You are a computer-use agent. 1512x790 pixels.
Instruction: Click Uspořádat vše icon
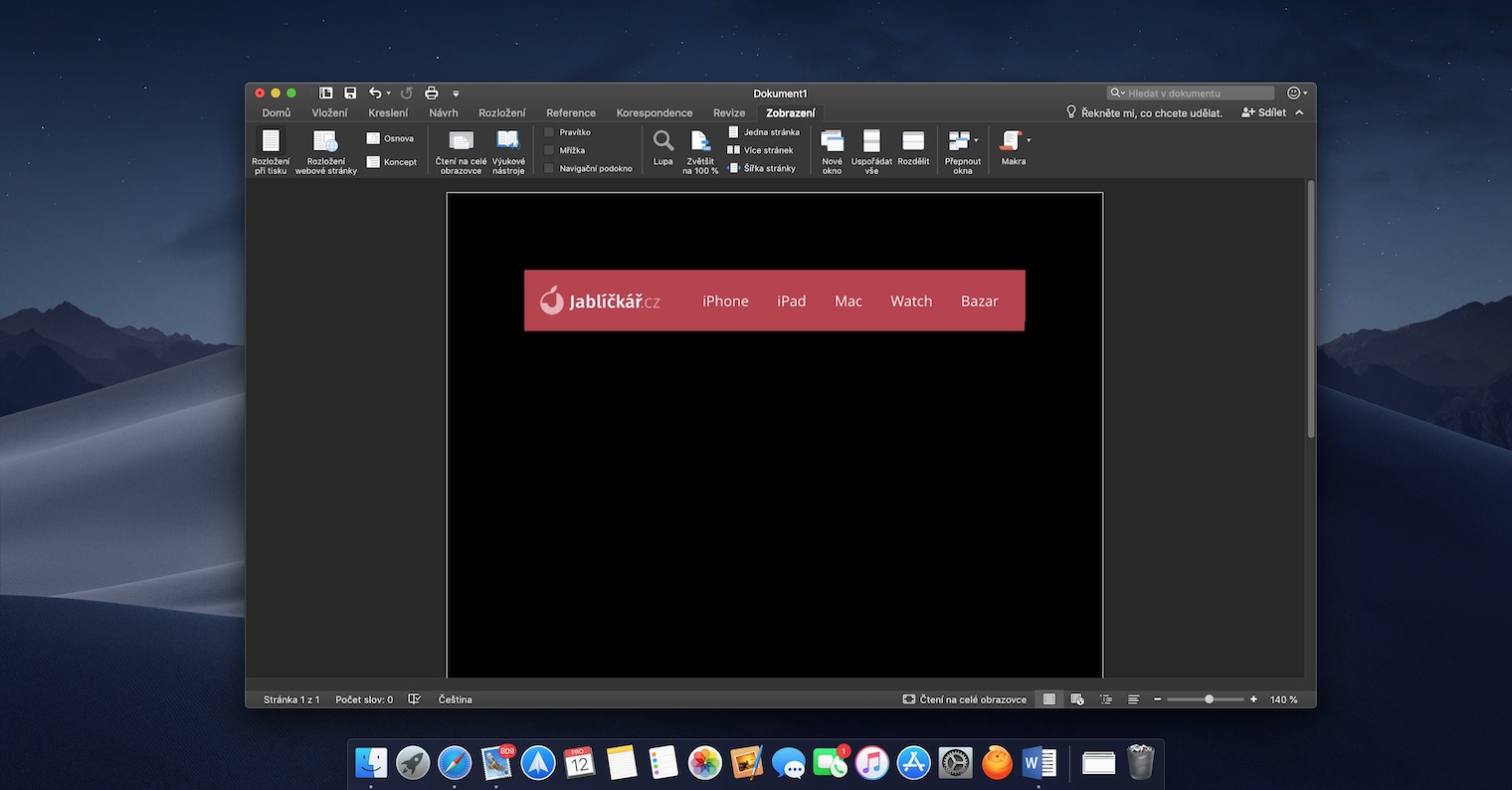(x=871, y=141)
